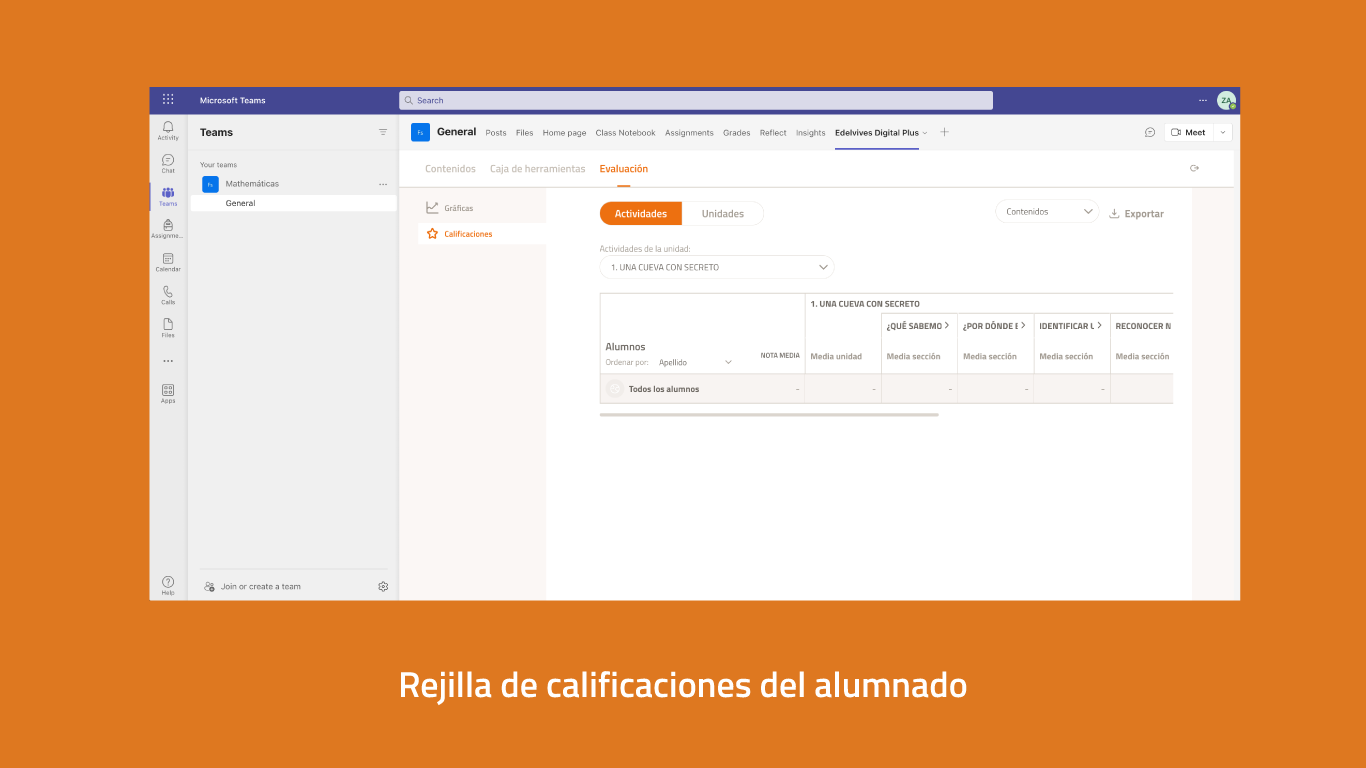Open more options for Mathemáticas team
This screenshot has width=1366, height=768.
point(383,184)
